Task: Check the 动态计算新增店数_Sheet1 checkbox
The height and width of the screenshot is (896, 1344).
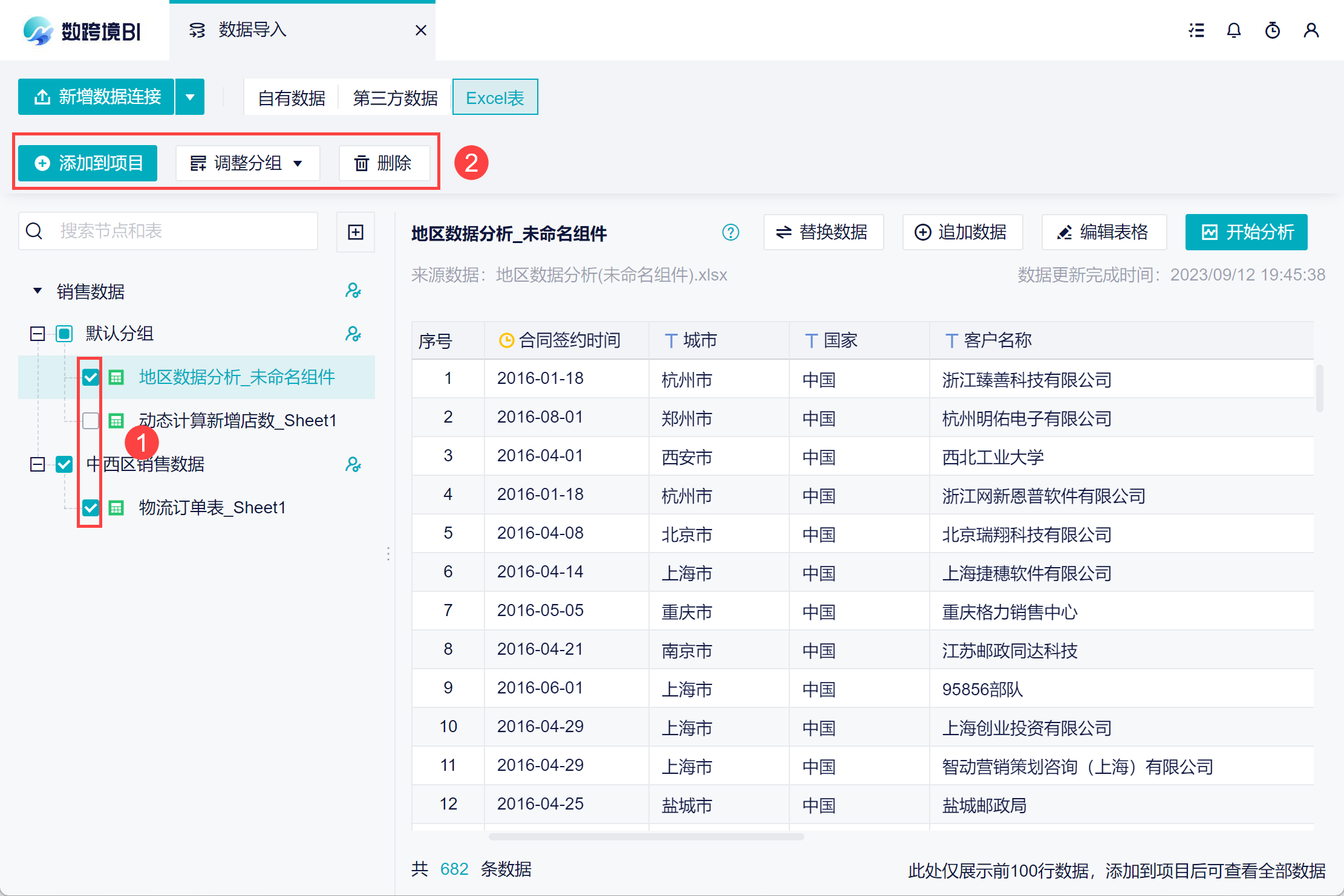Action: 91,420
